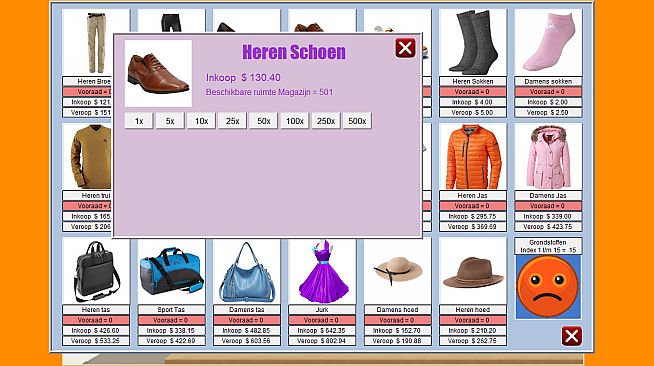Click the Jurk name label
The image size is (654, 366).
coord(322,310)
